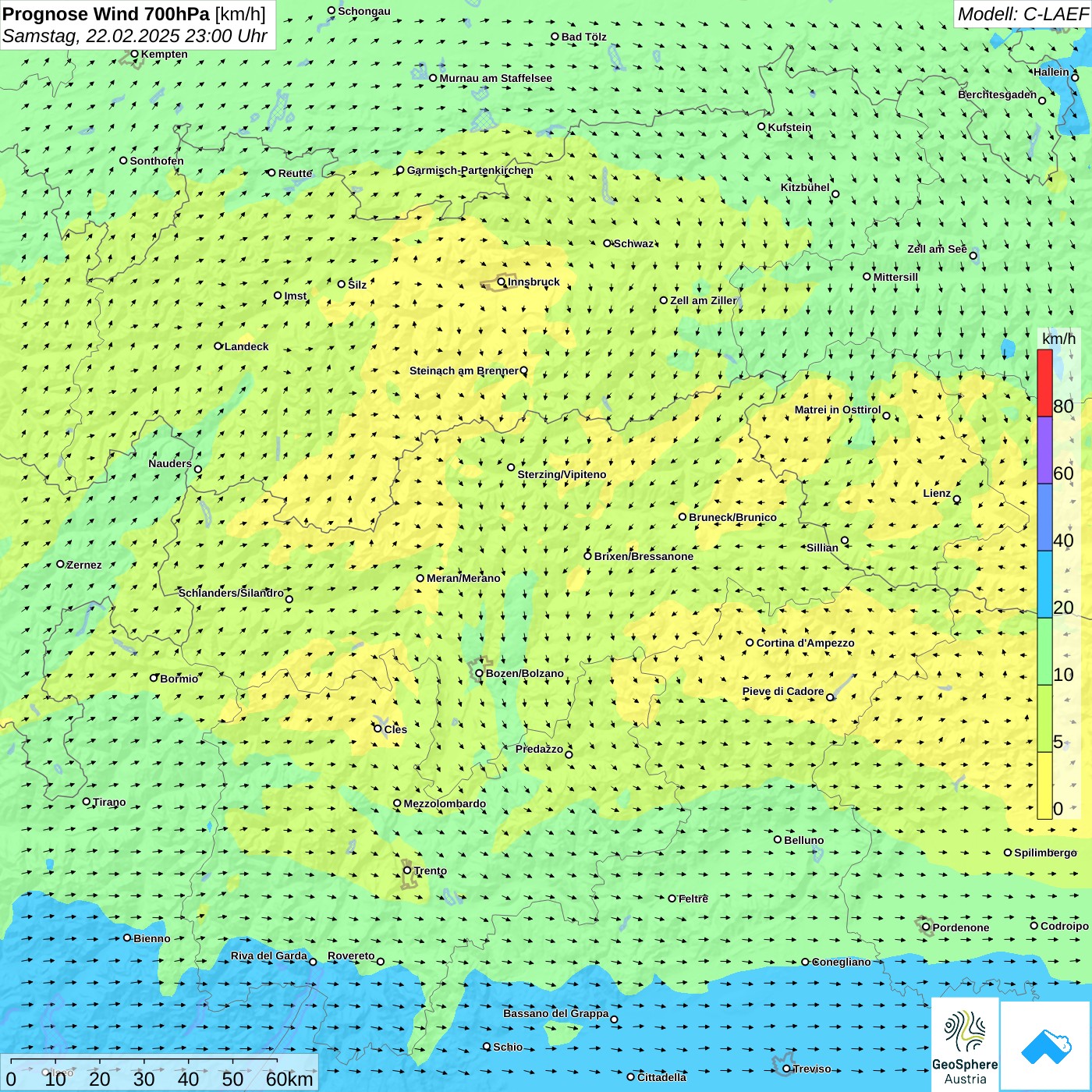This screenshot has width=1092, height=1092.
Task: Click the blue cloud logo icon
Action: (x=1046, y=1046)
